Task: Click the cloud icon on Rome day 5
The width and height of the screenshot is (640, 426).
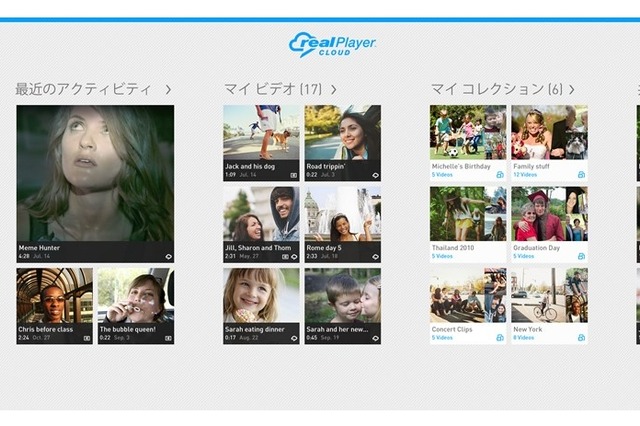Action: coord(376,257)
